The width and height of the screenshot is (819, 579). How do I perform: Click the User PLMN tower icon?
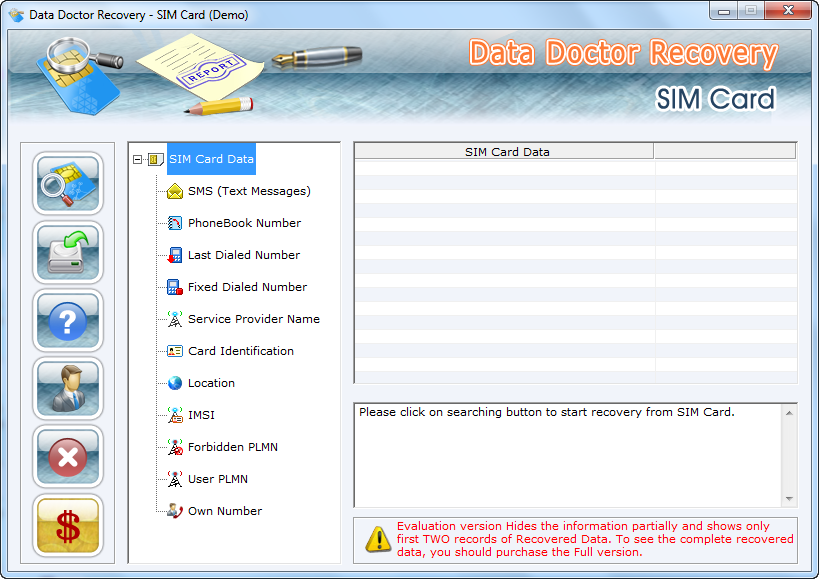coord(174,479)
